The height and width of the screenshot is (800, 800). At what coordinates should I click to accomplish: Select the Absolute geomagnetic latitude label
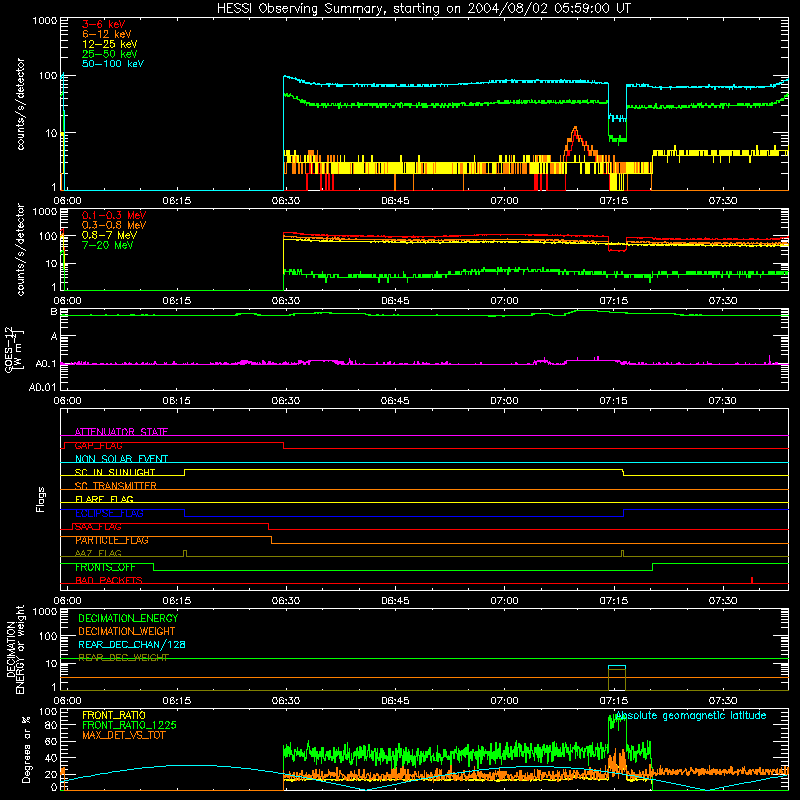click(691, 715)
